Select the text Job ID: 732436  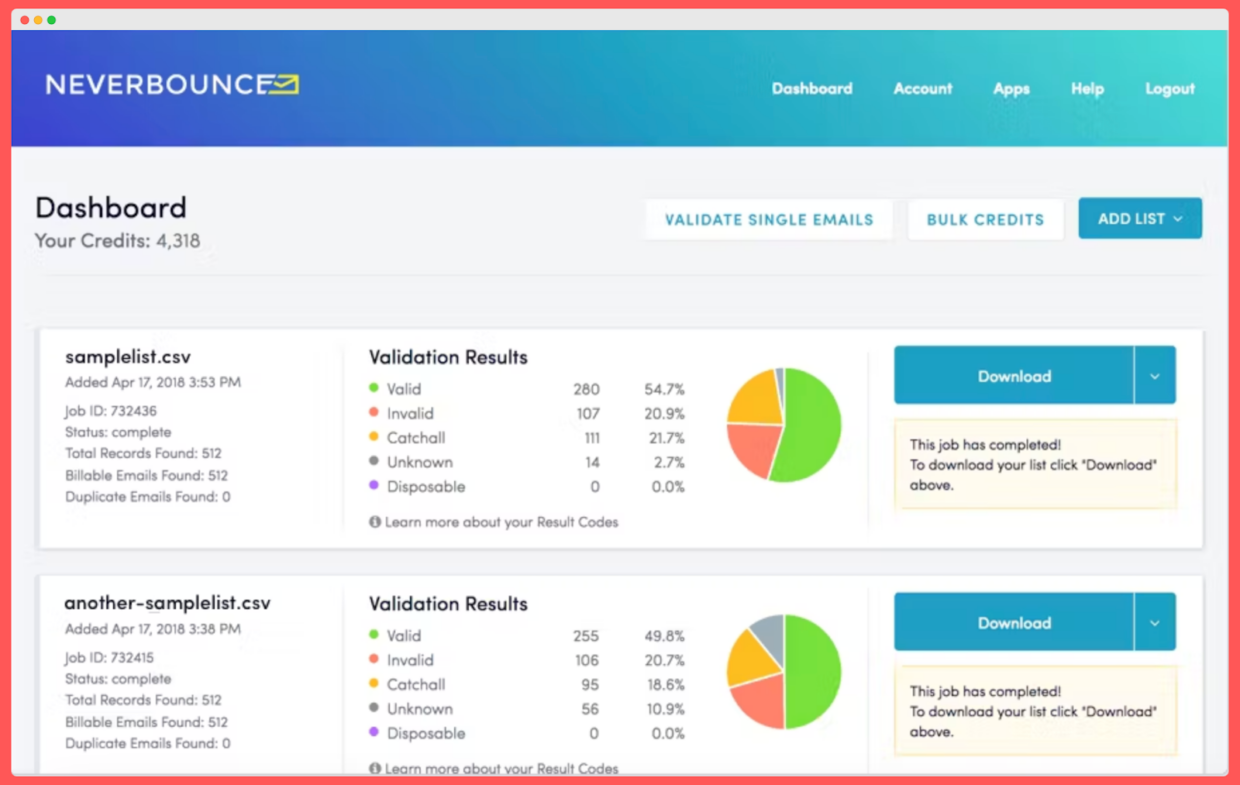pyautogui.click(x=111, y=411)
